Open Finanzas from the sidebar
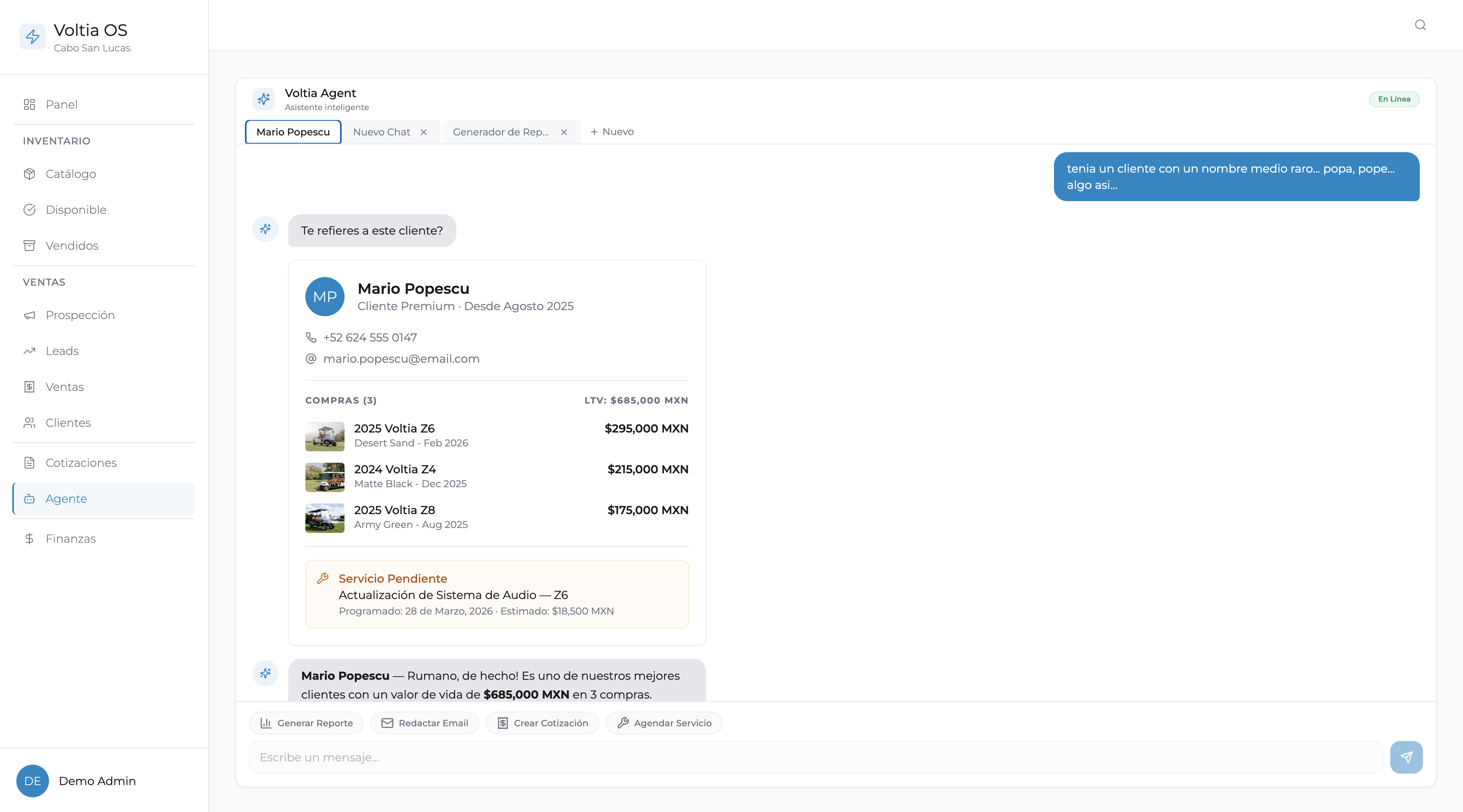Image resolution: width=1463 pixels, height=812 pixels. click(104, 538)
